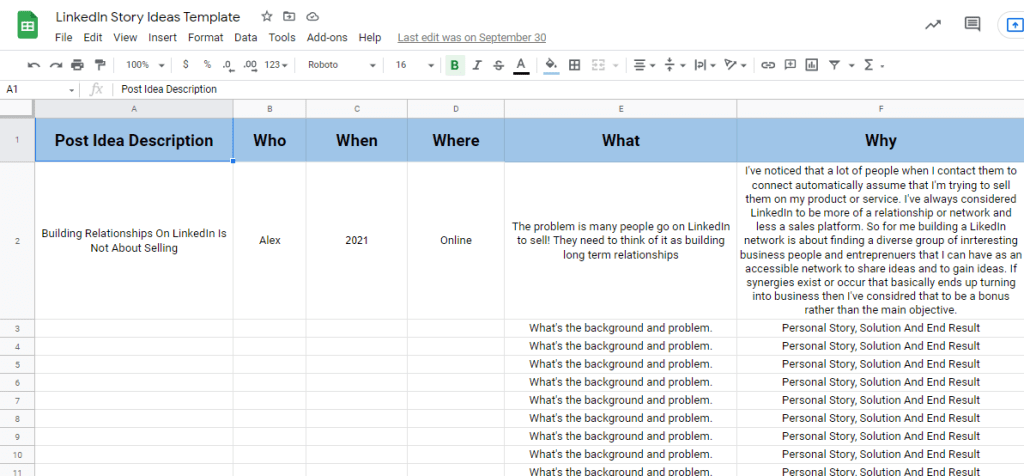This screenshot has height=476, width=1024.
Task: Open font size dropdown showing 16
Action: click(x=414, y=65)
